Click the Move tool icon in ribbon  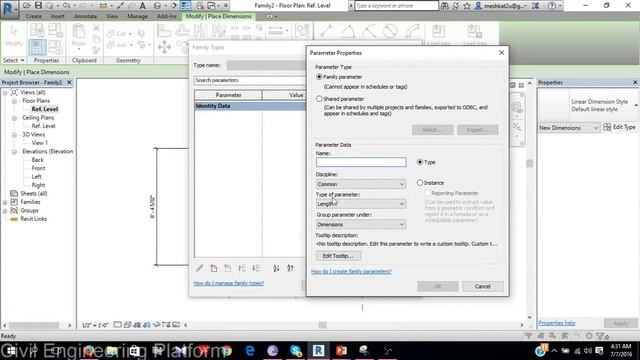pos(164,47)
